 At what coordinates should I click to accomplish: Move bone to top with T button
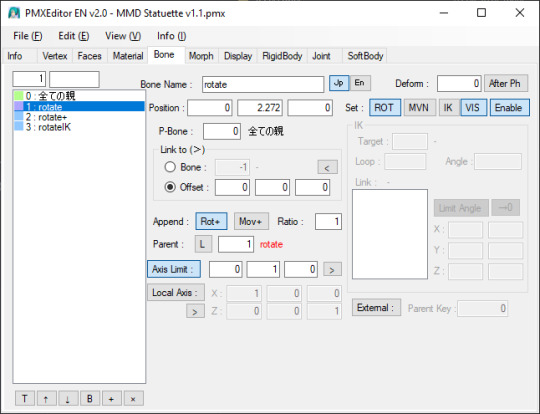[x=25, y=399]
